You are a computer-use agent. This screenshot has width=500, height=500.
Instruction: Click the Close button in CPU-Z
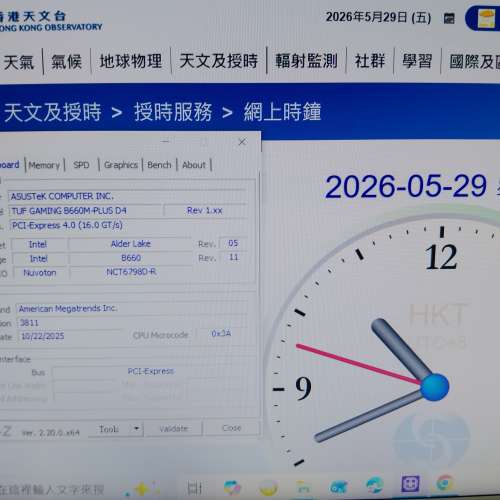coord(231,428)
